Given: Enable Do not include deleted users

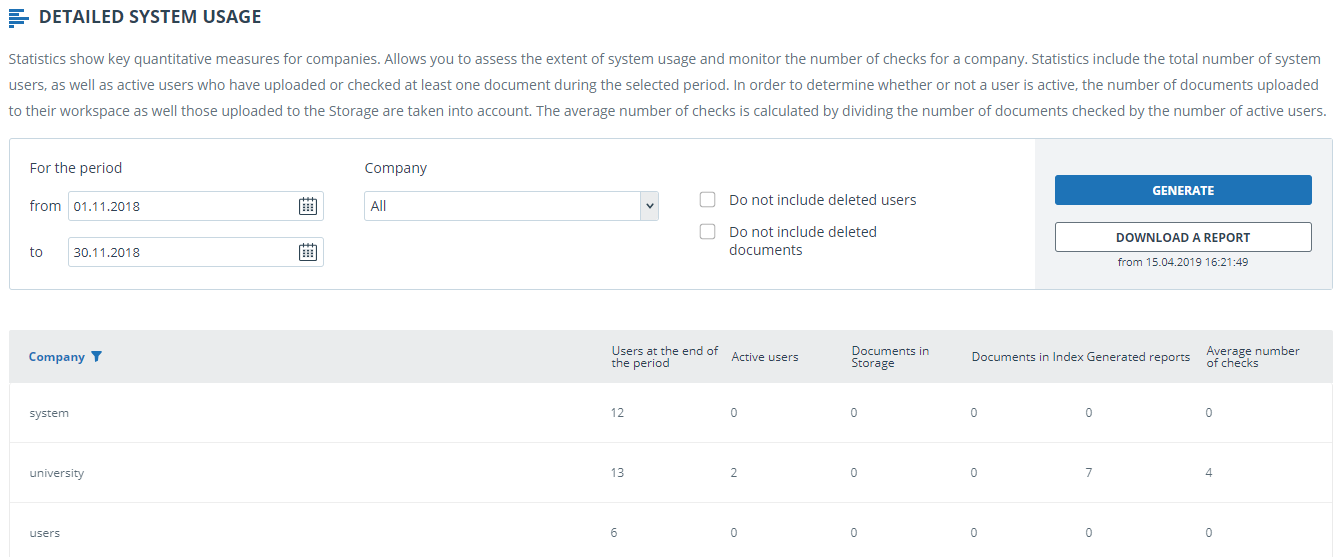Looking at the screenshot, I should pos(708,200).
